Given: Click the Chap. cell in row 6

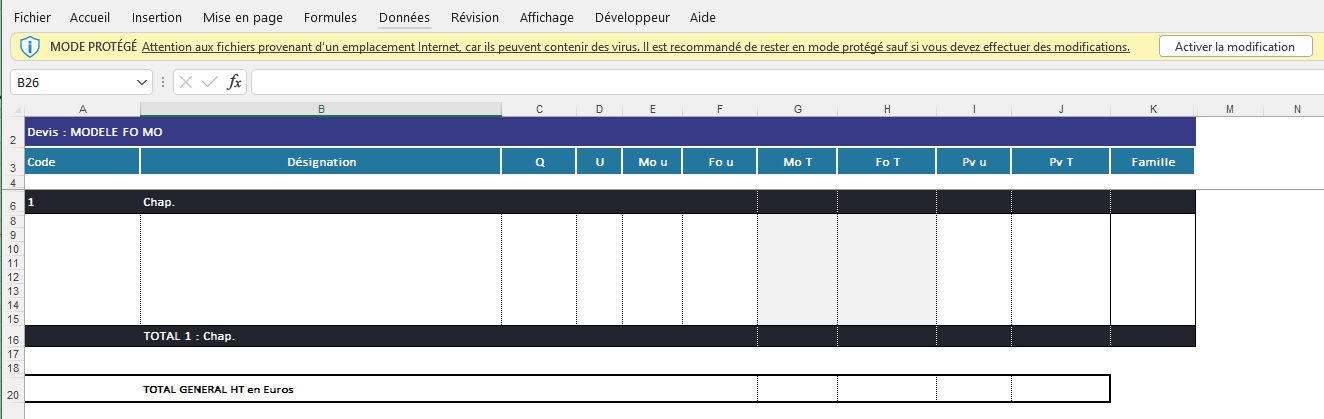Looking at the screenshot, I should coord(321,202).
